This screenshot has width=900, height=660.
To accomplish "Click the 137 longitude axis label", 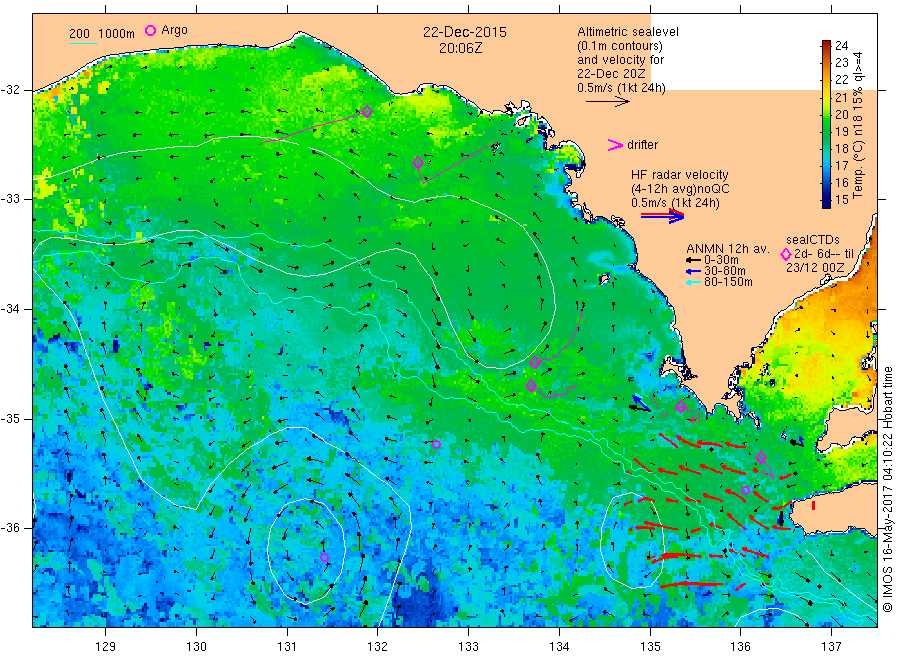I will click(831, 647).
